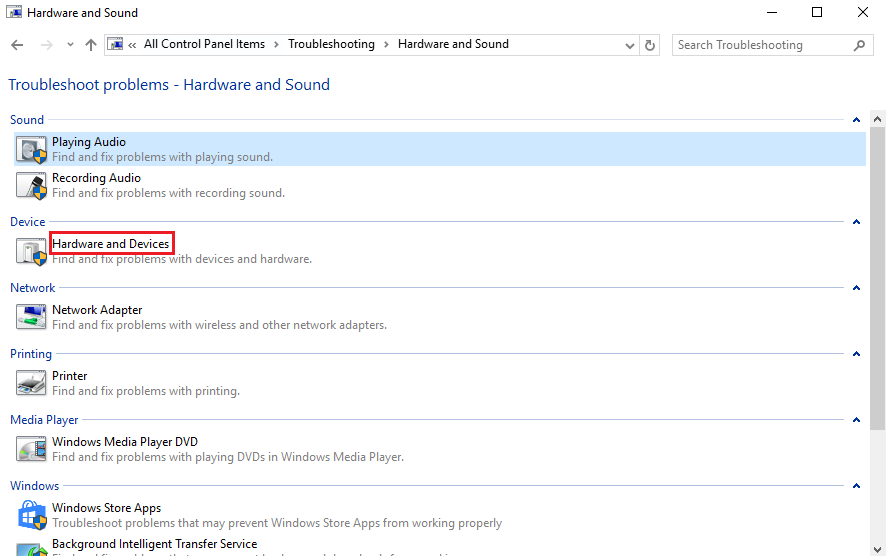
Task: Click the Recording Audio microphone icon
Action: click(x=32, y=186)
